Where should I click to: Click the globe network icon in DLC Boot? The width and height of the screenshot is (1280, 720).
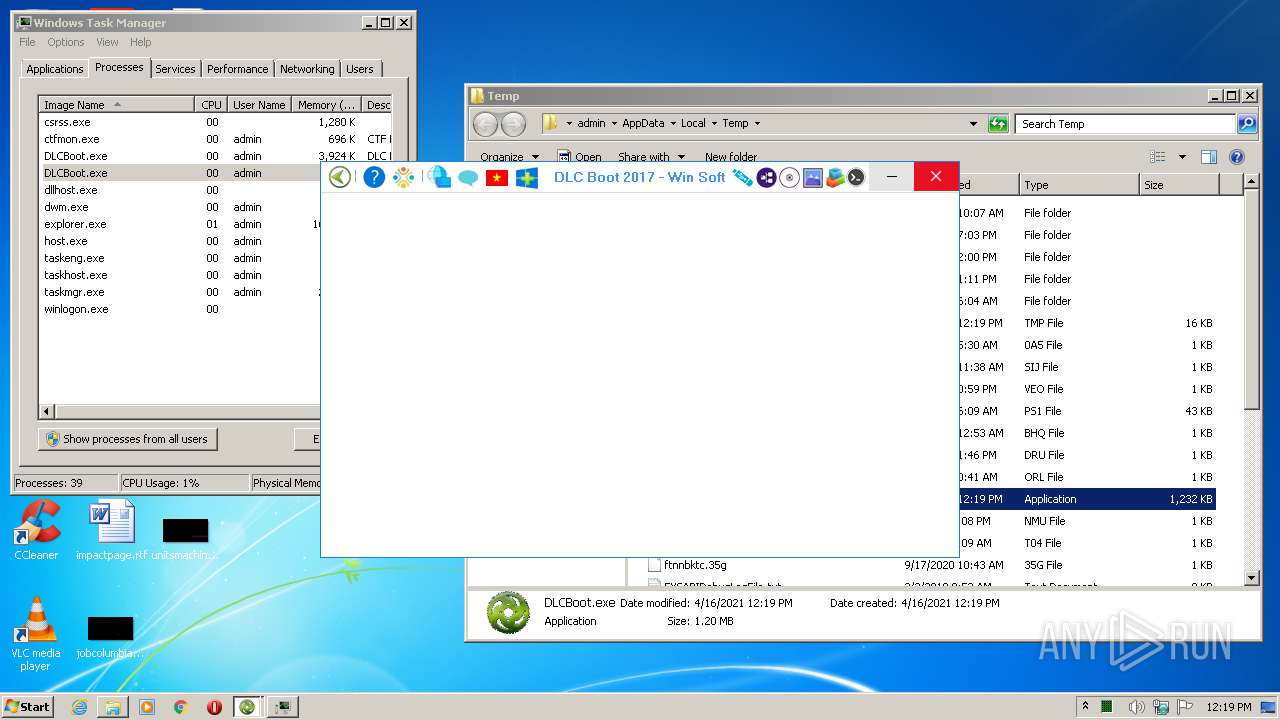tap(439, 177)
